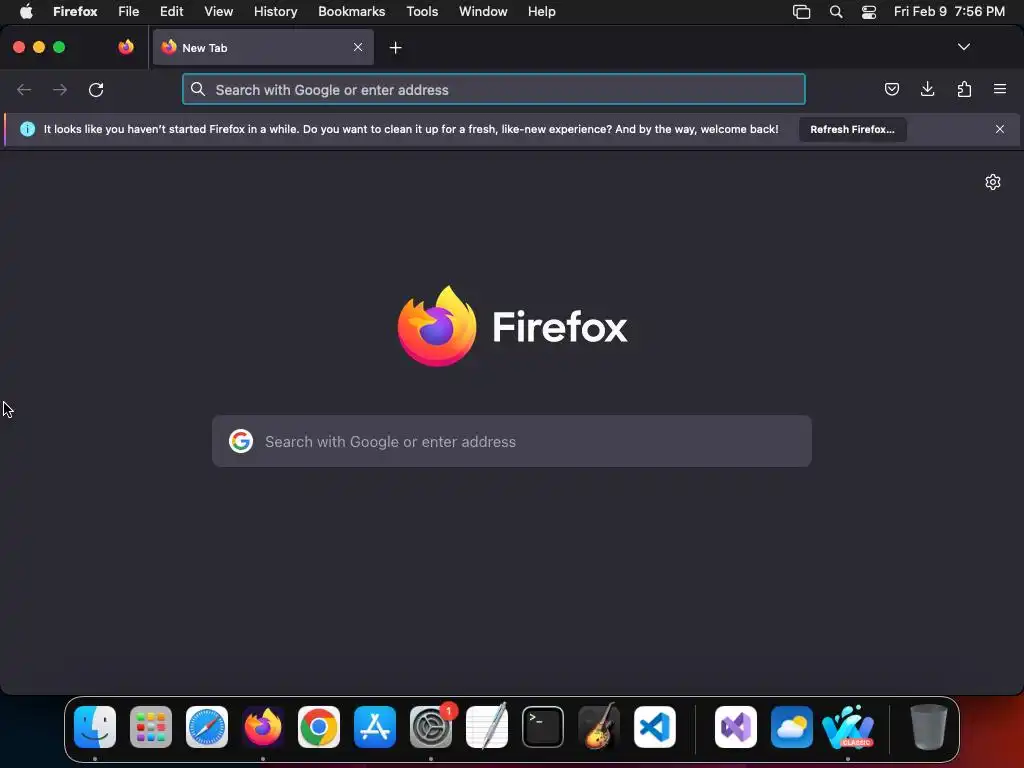Screen dimensions: 1024x768
Task: Click the Refresh Firefox… button
Action: [852, 129]
